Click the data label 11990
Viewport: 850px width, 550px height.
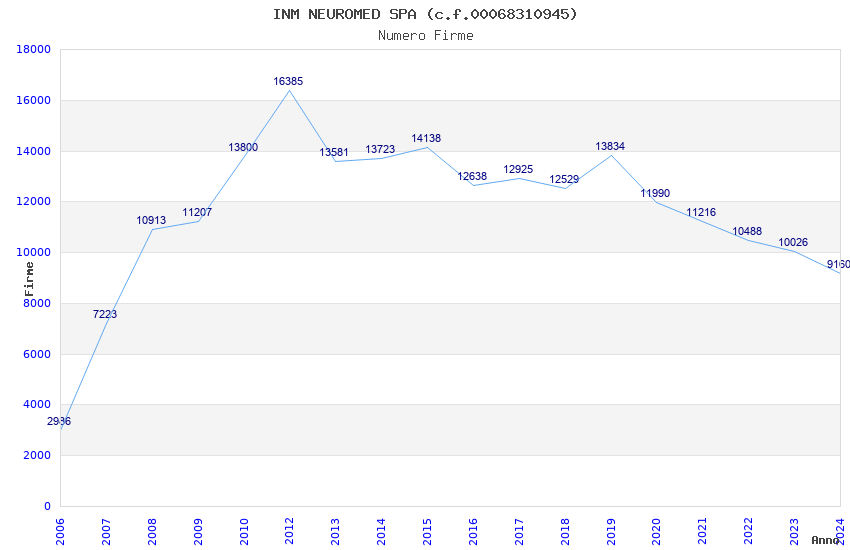click(655, 193)
